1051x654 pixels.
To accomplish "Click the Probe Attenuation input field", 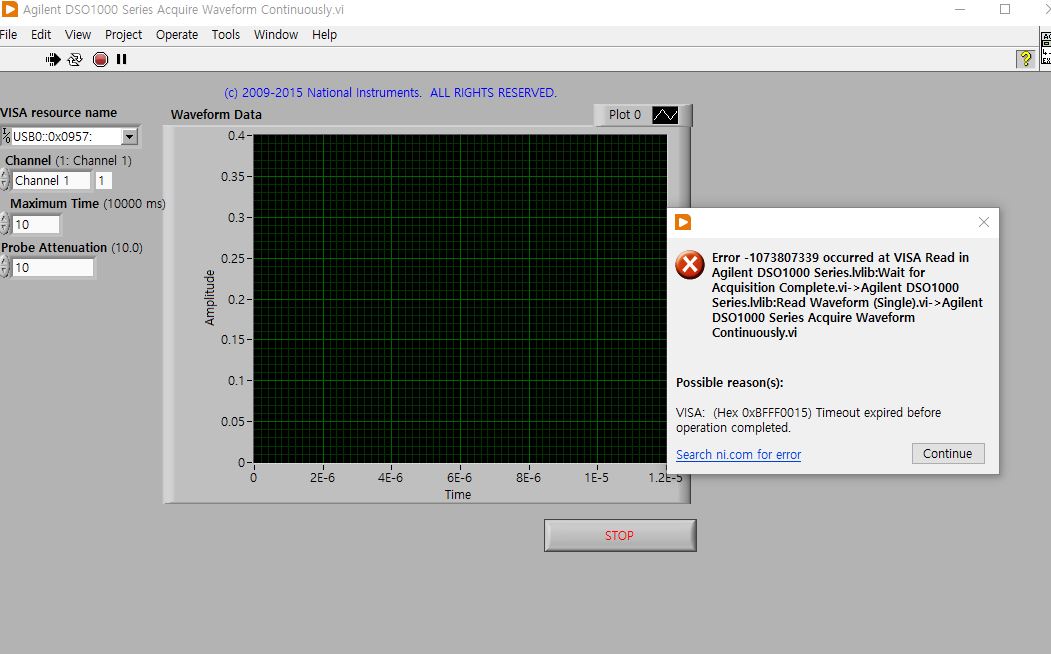I will pyautogui.click(x=53, y=267).
